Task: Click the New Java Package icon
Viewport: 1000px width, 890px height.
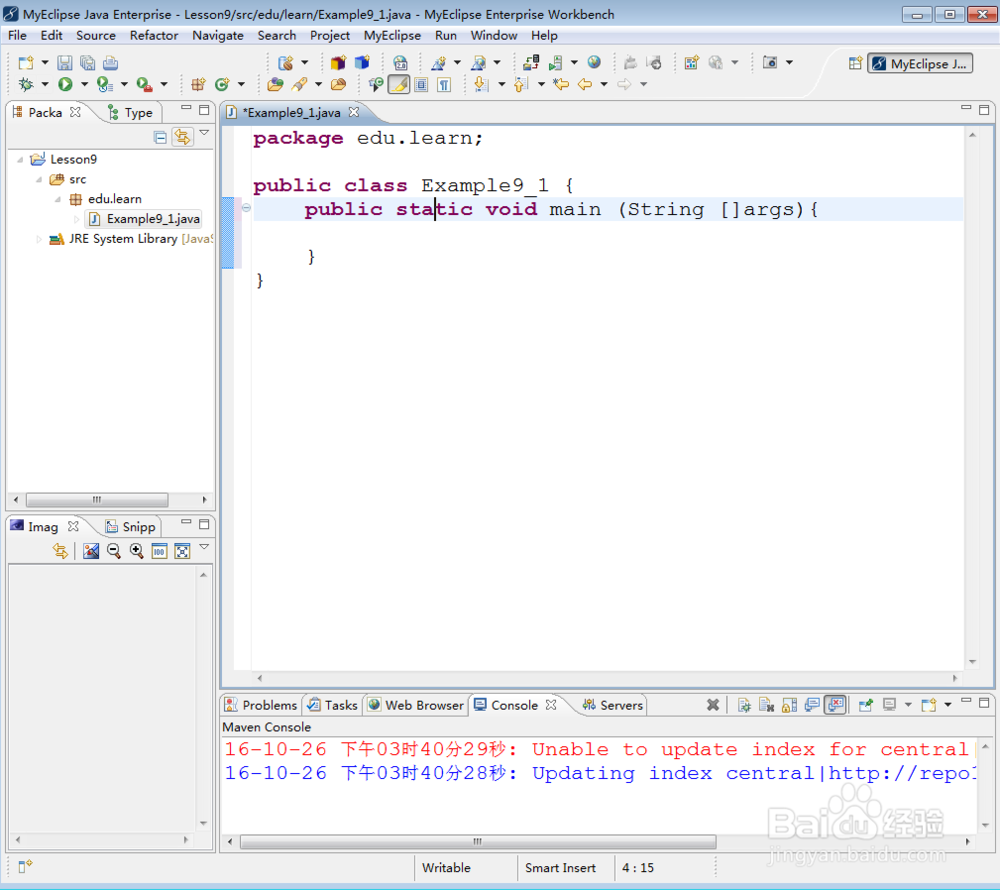Action: 198,84
